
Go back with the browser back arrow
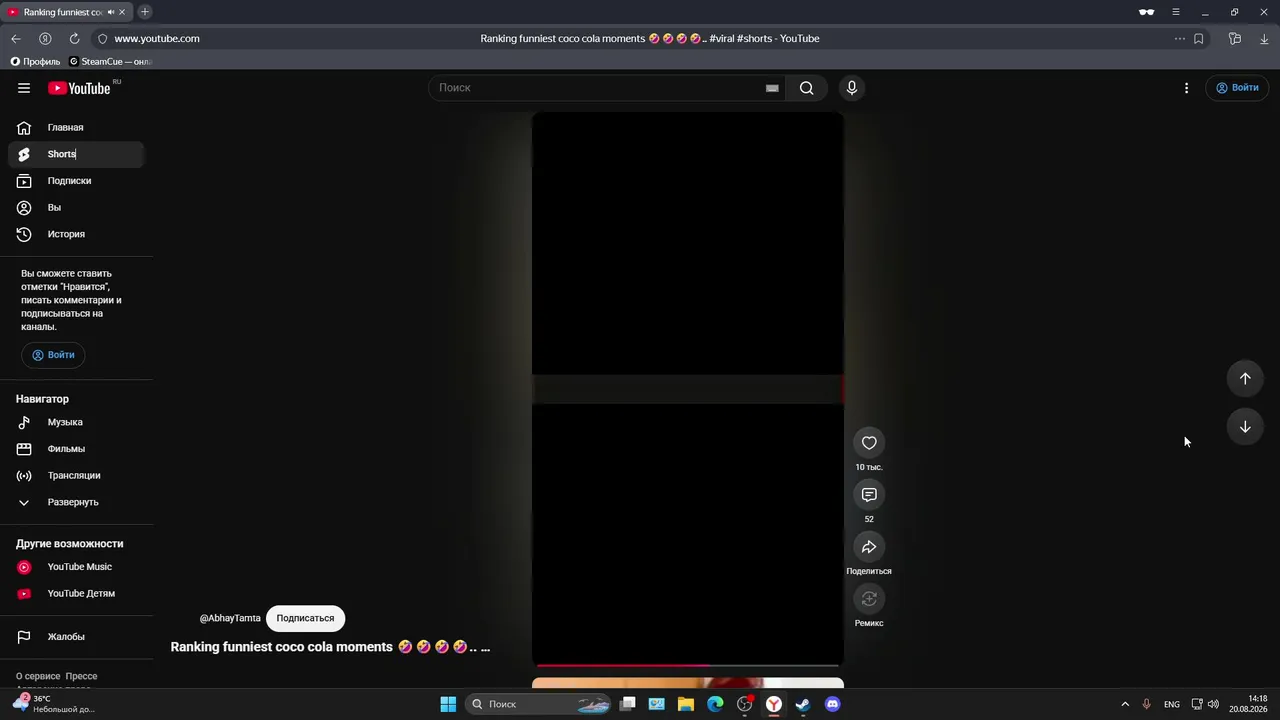coord(16,38)
